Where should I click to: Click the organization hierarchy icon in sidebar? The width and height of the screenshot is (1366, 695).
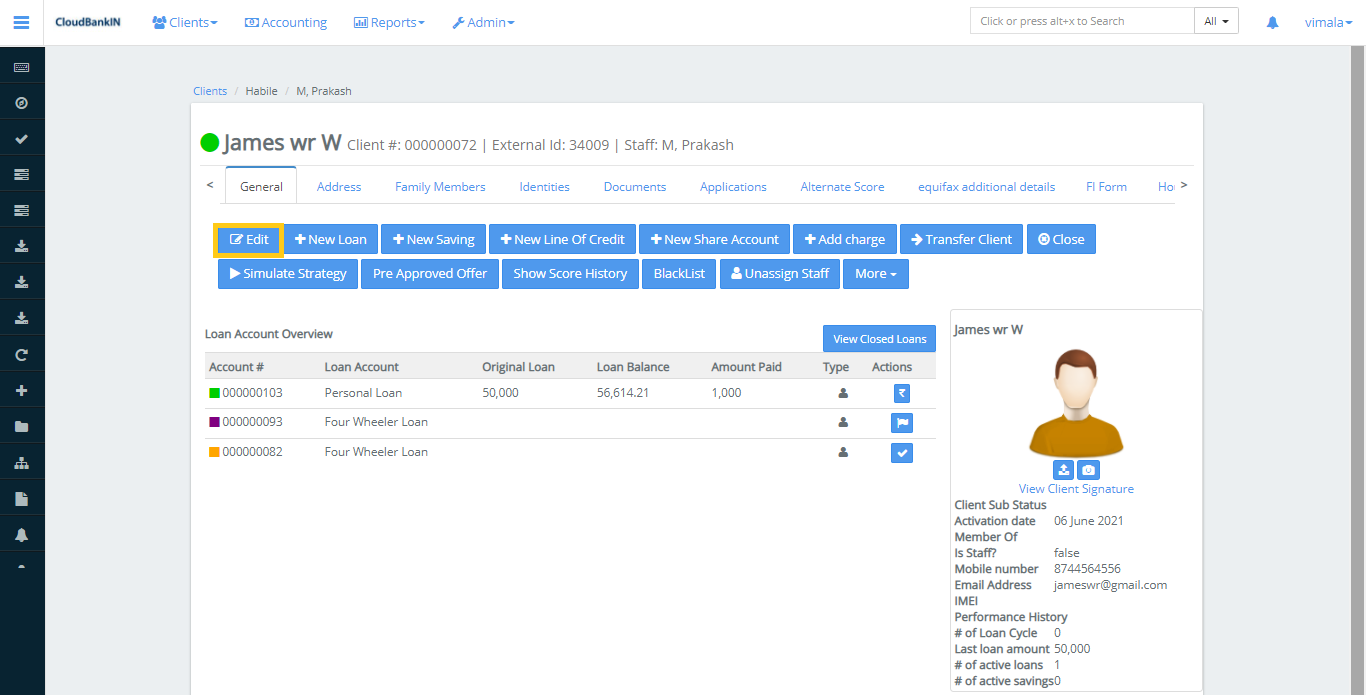(x=21, y=463)
